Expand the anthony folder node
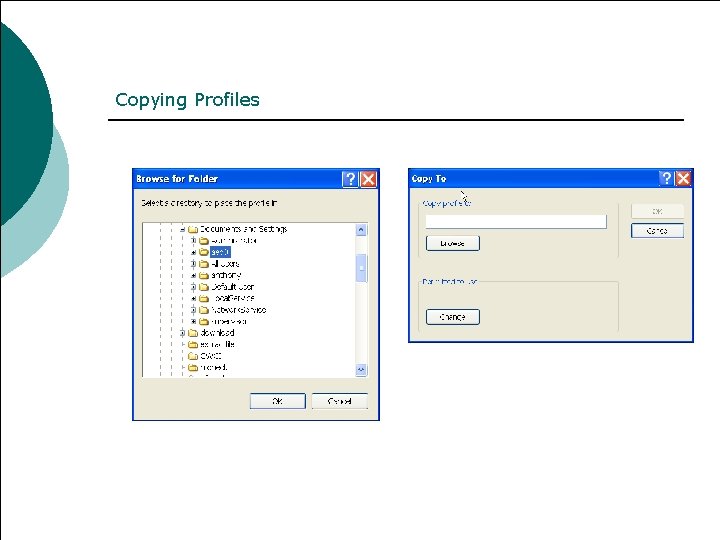This screenshot has height=540, width=720. coord(193,276)
